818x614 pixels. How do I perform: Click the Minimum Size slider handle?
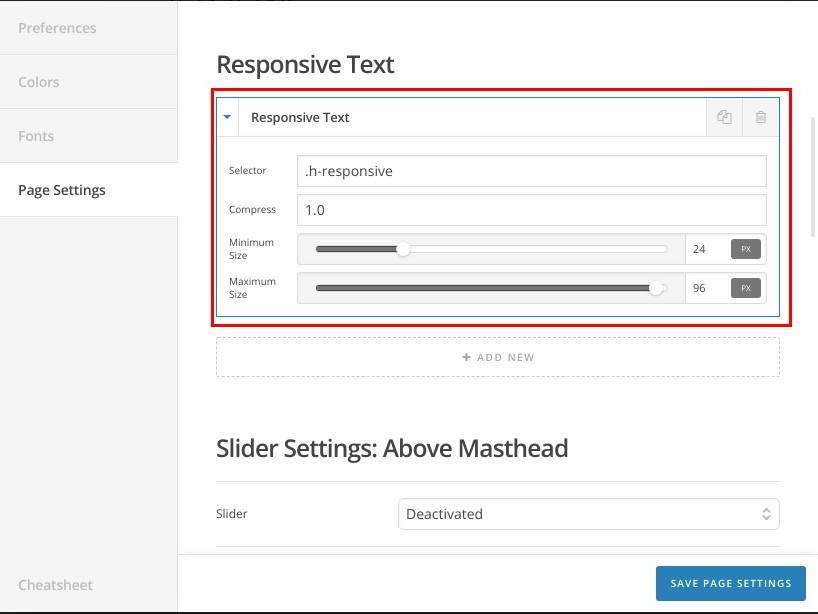click(403, 249)
